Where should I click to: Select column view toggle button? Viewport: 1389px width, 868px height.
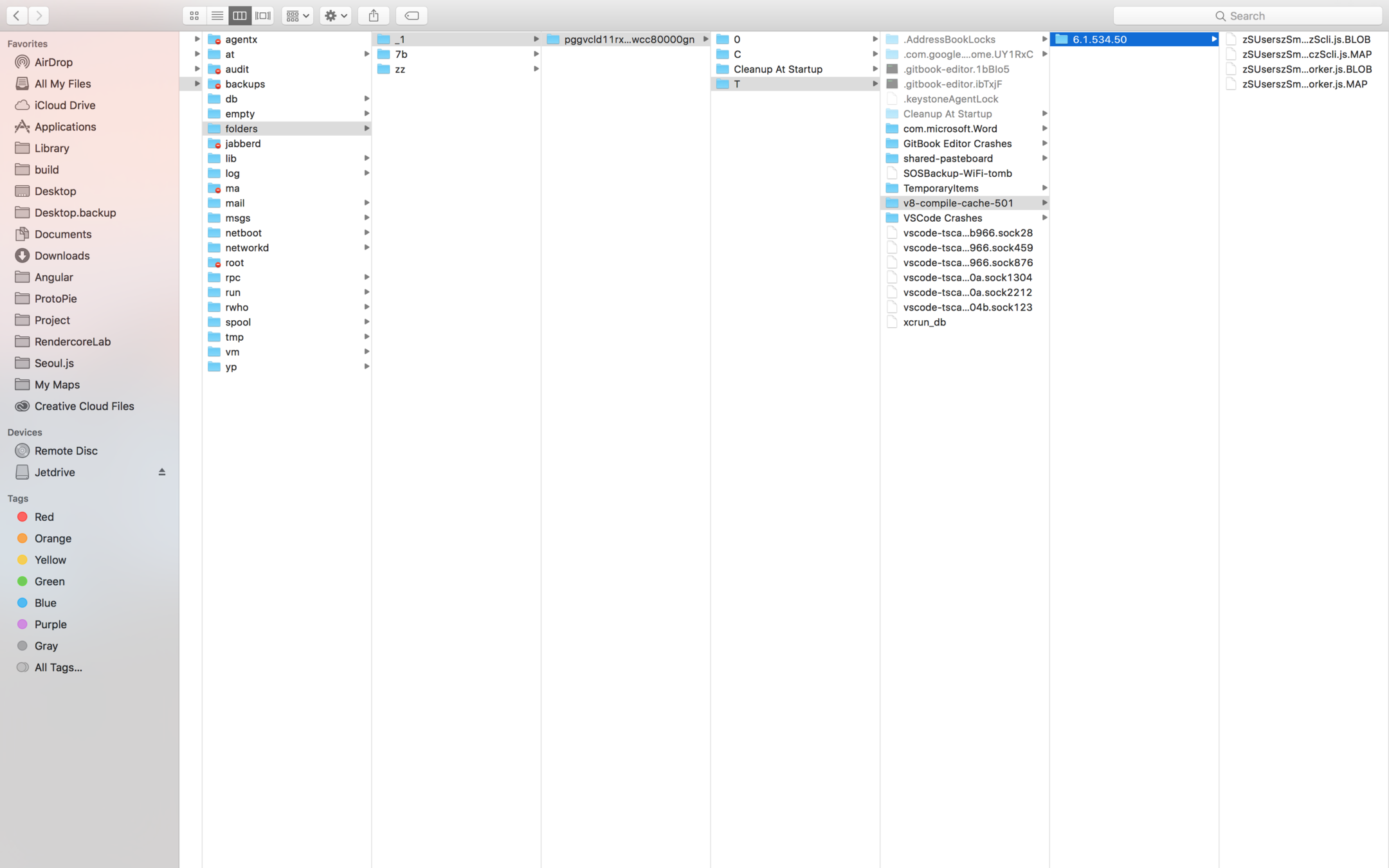240,15
